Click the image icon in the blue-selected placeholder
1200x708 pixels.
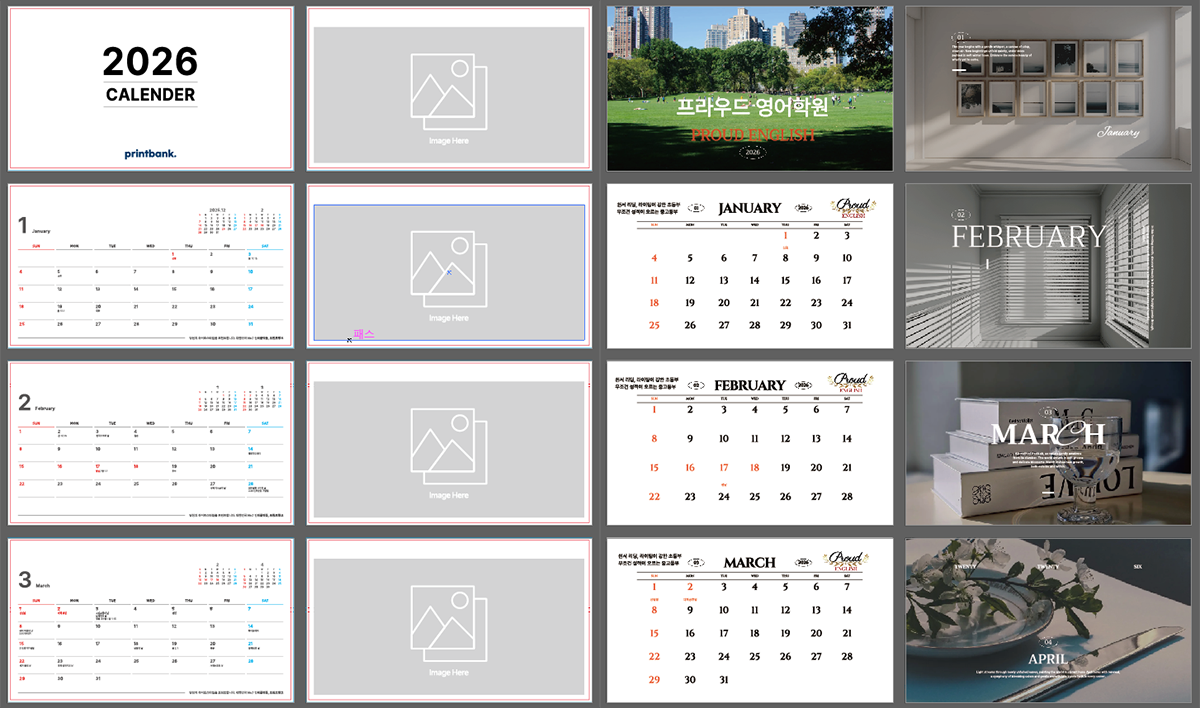click(448, 269)
